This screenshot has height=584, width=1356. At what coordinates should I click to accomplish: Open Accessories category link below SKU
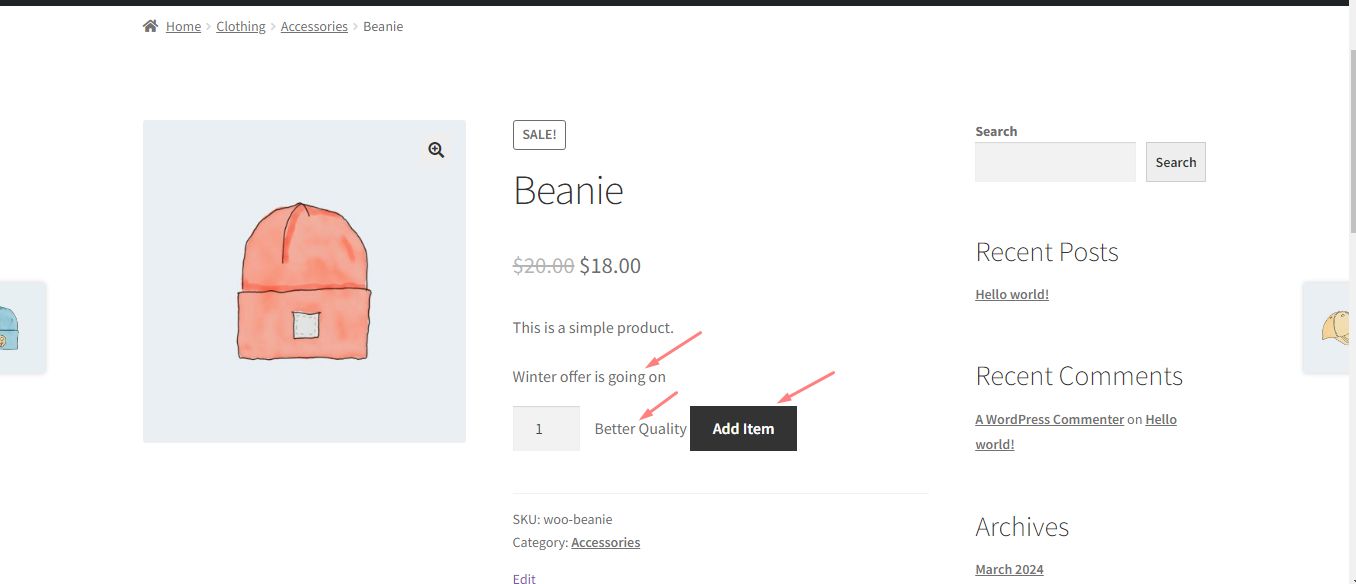pos(605,542)
